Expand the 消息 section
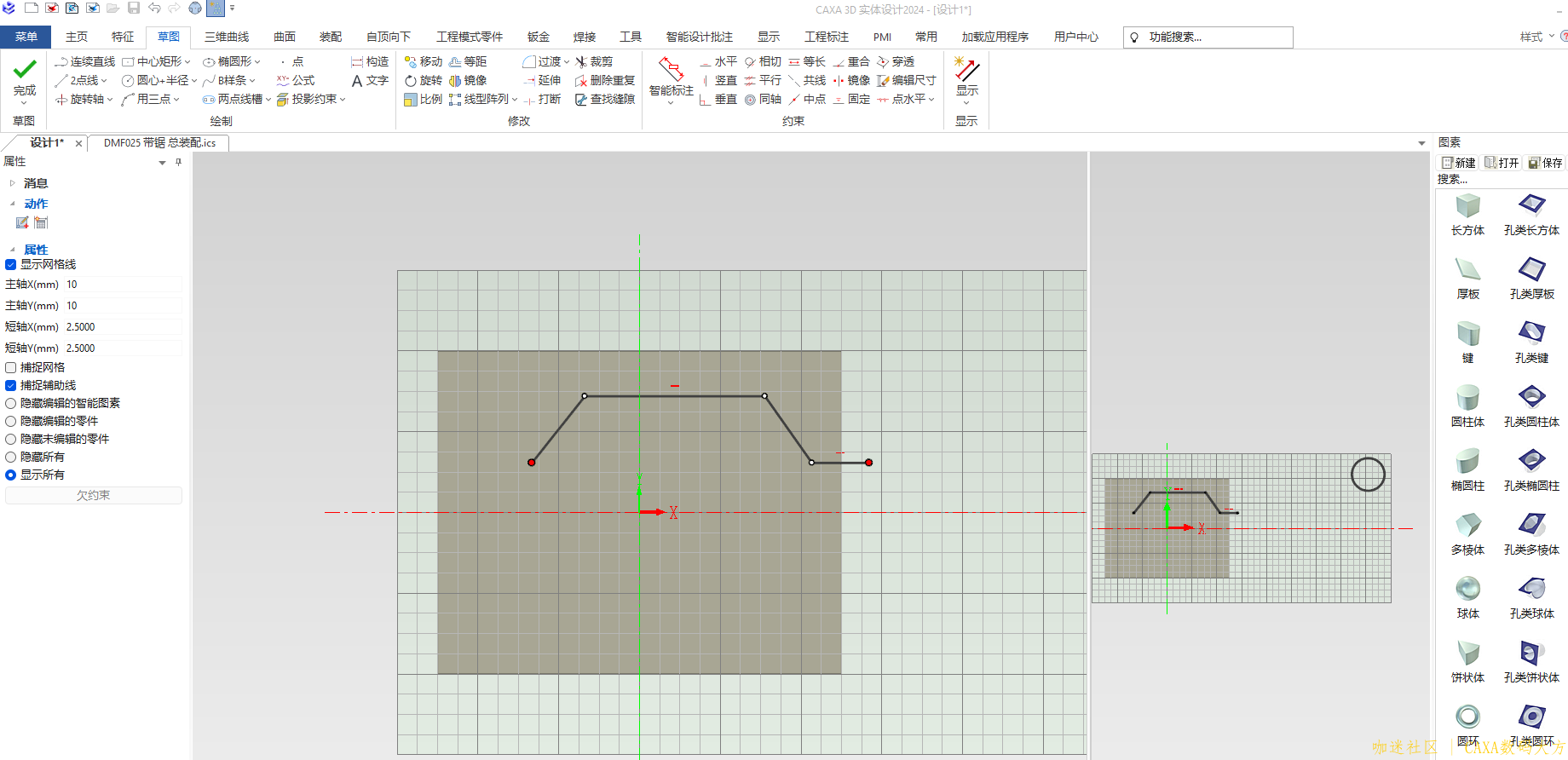Image resolution: width=1568 pixels, height=760 pixels. click(x=12, y=183)
